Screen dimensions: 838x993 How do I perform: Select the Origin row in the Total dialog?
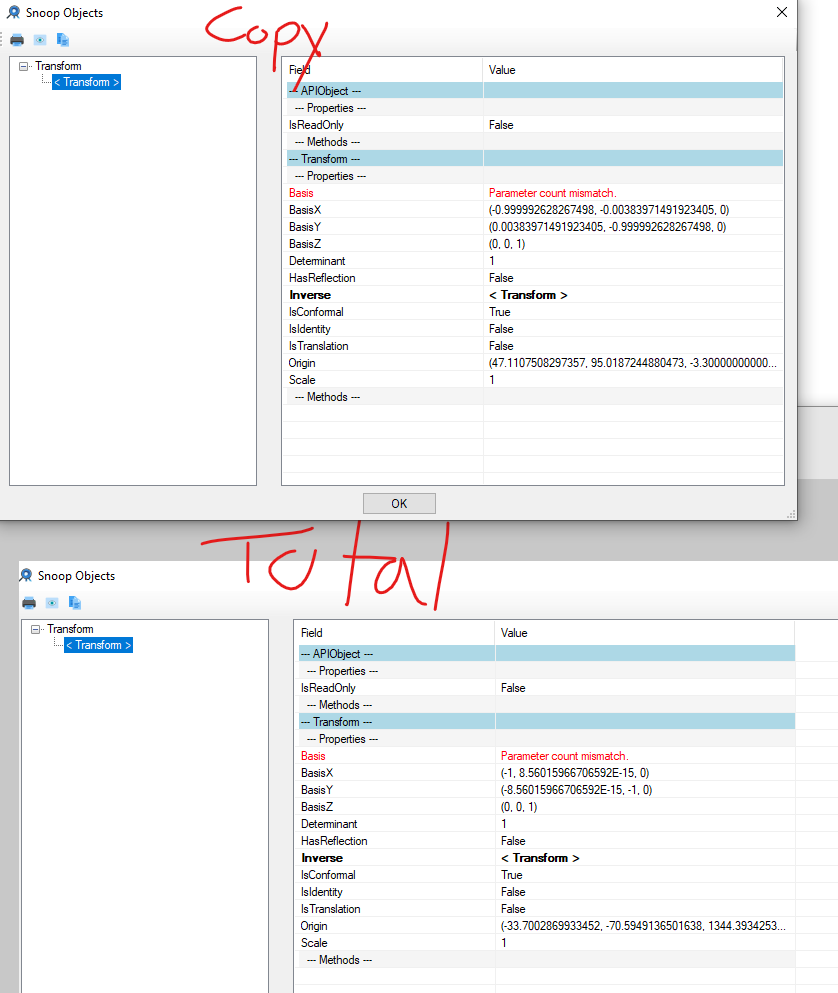tap(318, 925)
